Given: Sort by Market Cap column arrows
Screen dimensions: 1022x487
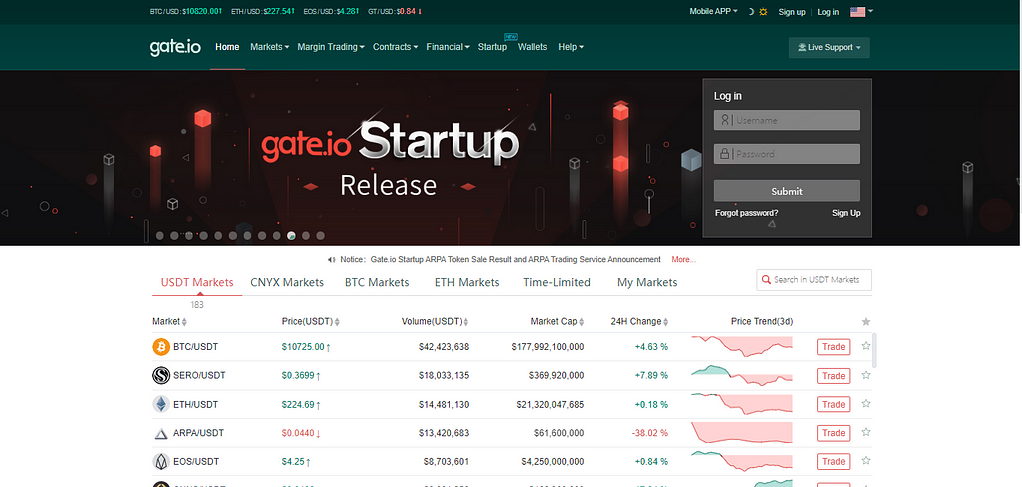Looking at the screenshot, I should click(x=581, y=322).
